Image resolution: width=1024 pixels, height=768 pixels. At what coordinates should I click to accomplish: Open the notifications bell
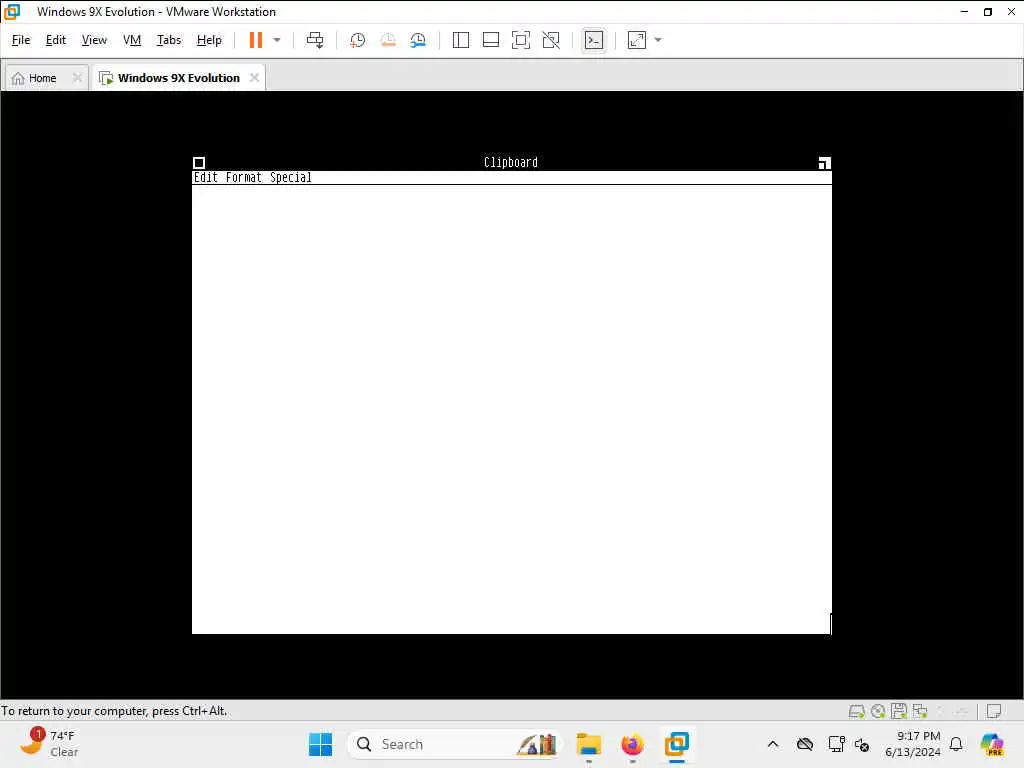coord(956,744)
